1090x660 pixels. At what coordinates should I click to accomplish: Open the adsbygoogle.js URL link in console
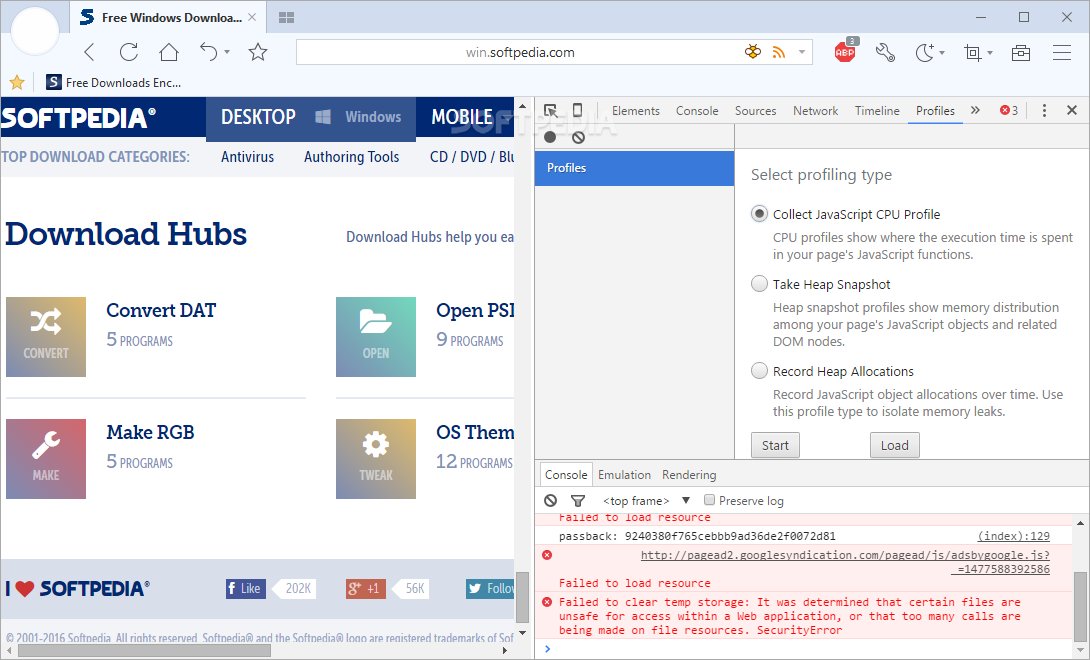(x=845, y=562)
